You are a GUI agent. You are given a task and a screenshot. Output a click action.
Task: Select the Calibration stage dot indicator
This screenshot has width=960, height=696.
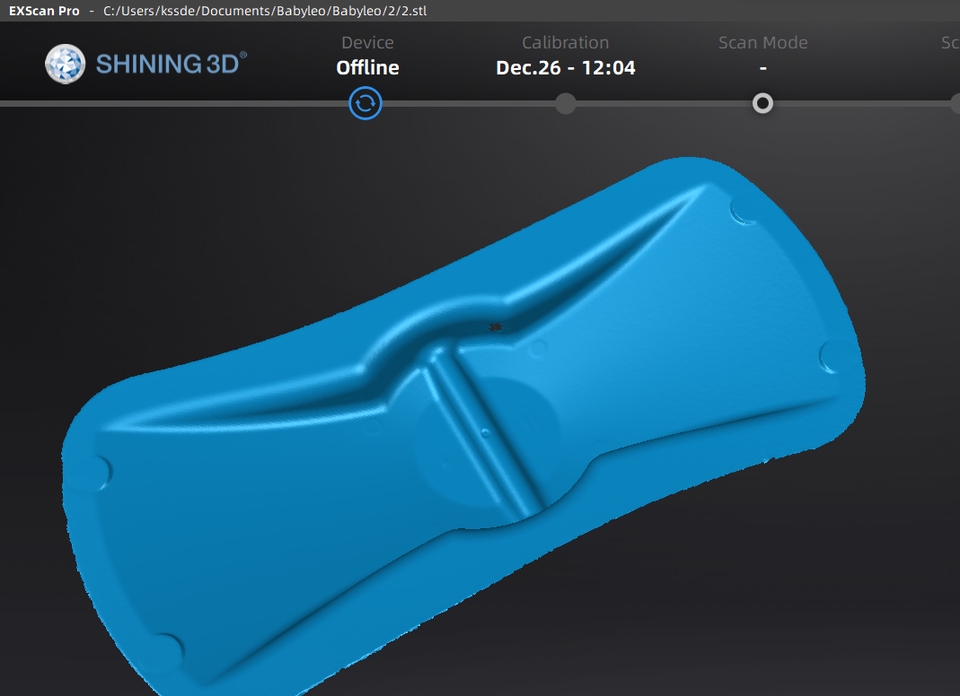tap(565, 103)
